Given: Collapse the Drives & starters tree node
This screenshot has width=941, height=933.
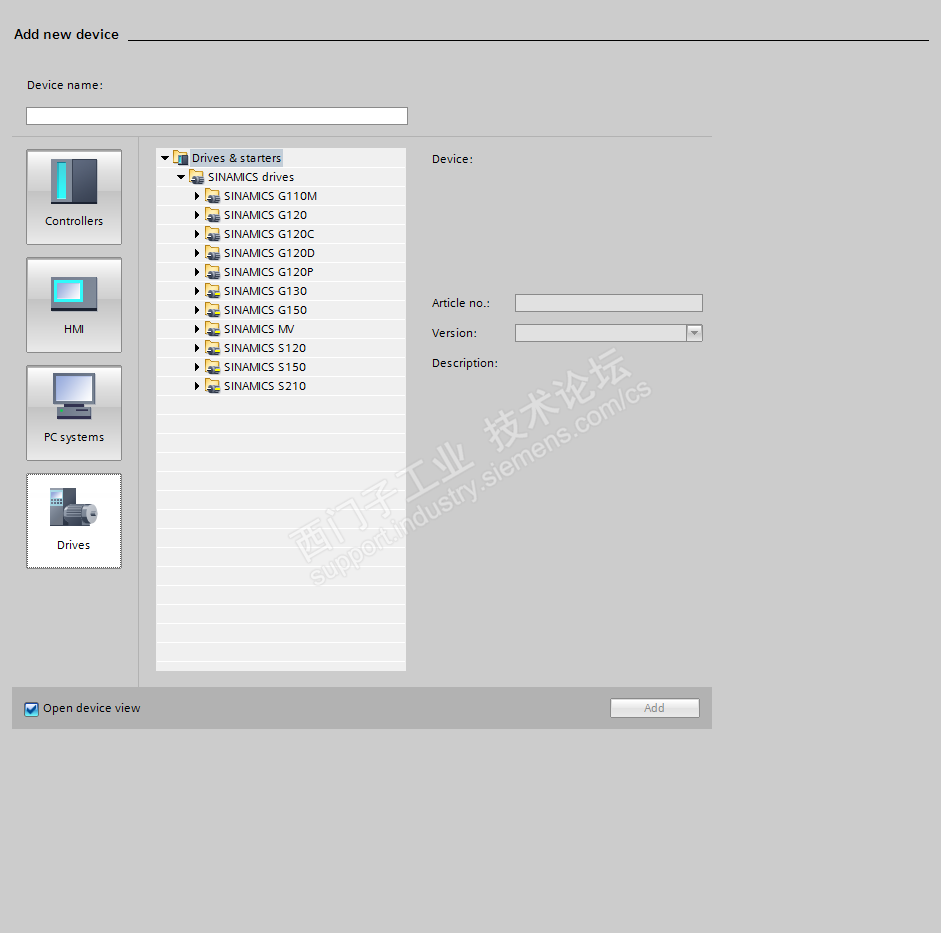Looking at the screenshot, I should pyautogui.click(x=165, y=158).
